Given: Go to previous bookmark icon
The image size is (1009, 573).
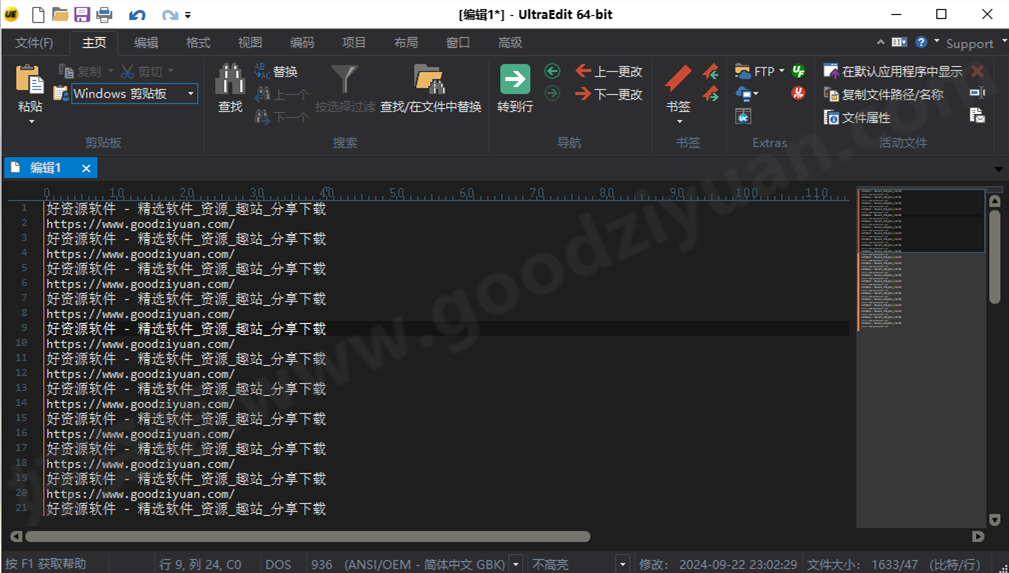Looking at the screenshot, I should [x=711, y=71].
